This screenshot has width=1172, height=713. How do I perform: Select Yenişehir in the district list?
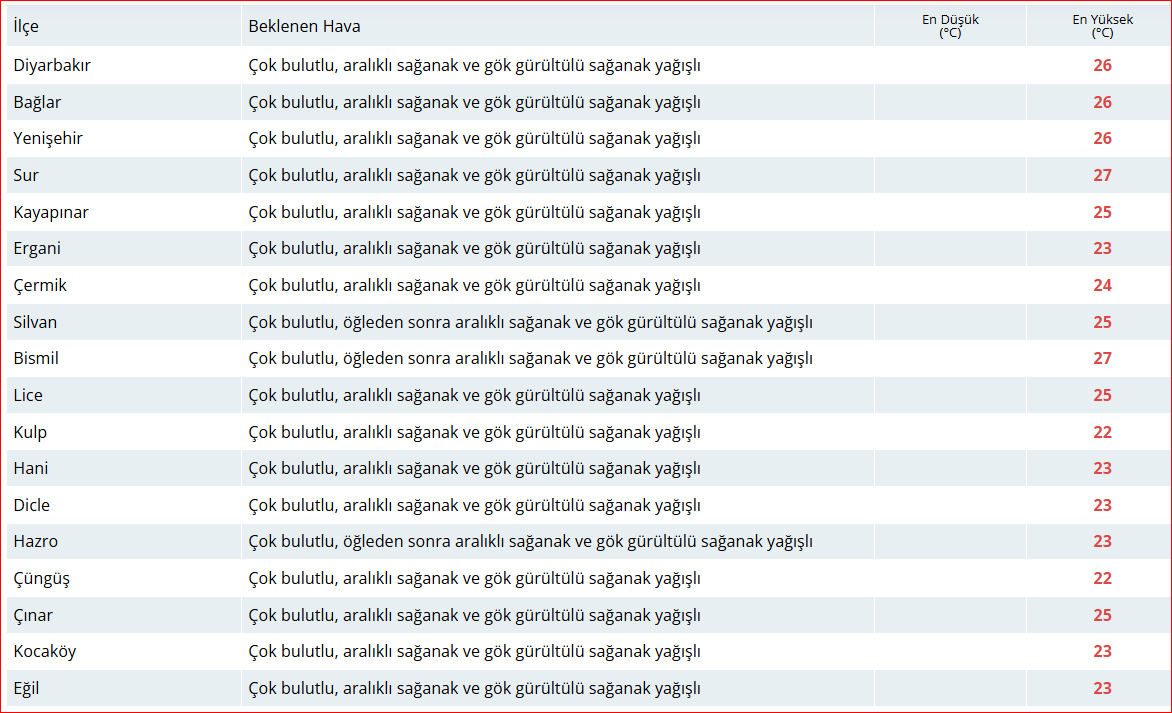click(x=48, y=138)
